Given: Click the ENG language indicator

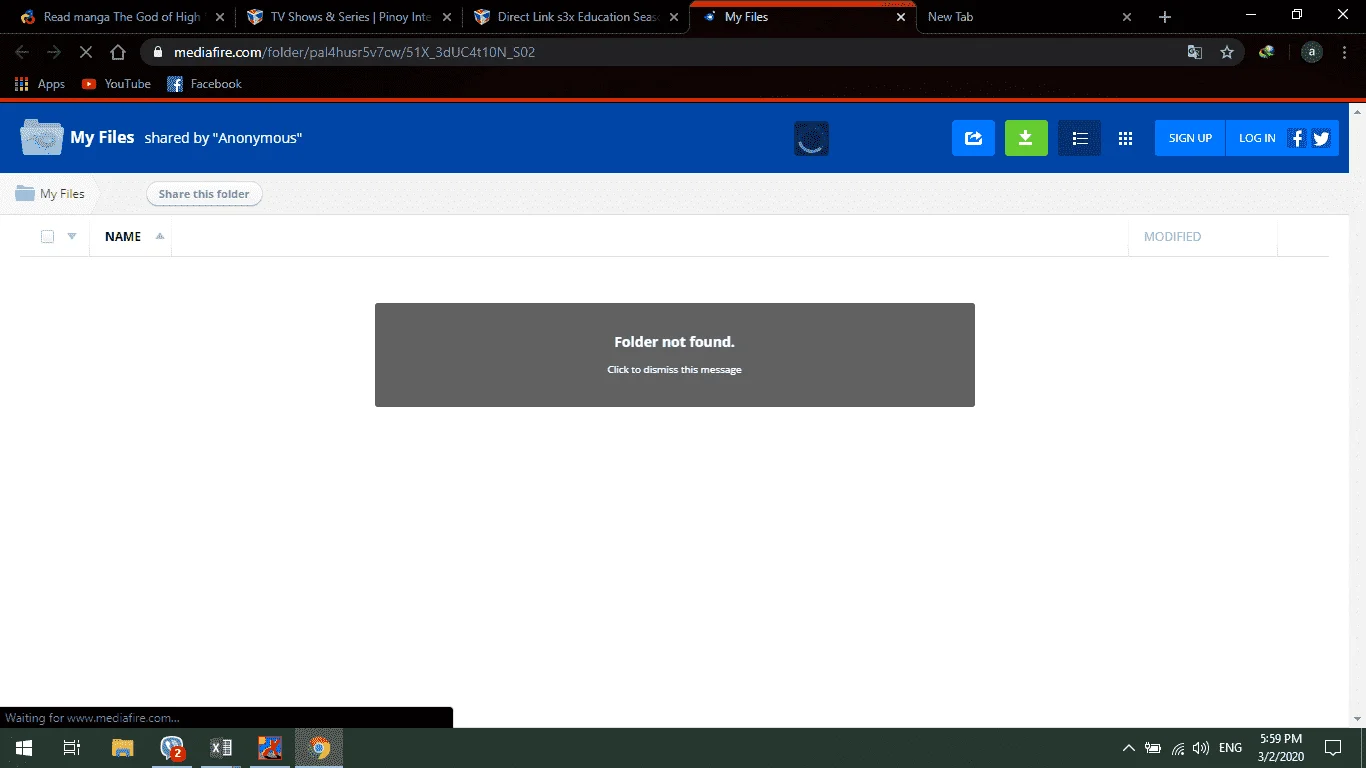Looking at the screenshot, I should [1231, 748].
